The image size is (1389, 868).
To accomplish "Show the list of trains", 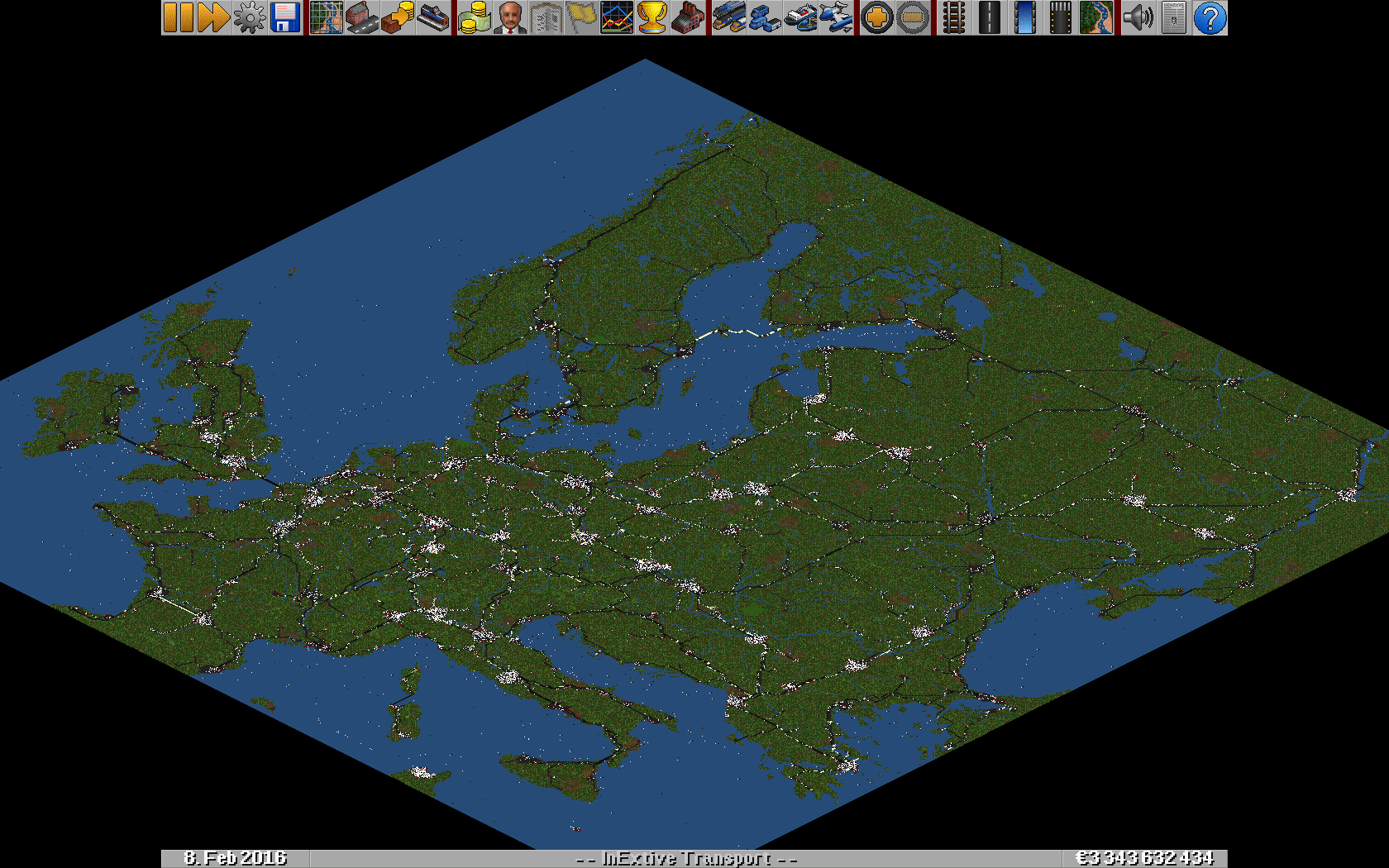I will point(729,17).
